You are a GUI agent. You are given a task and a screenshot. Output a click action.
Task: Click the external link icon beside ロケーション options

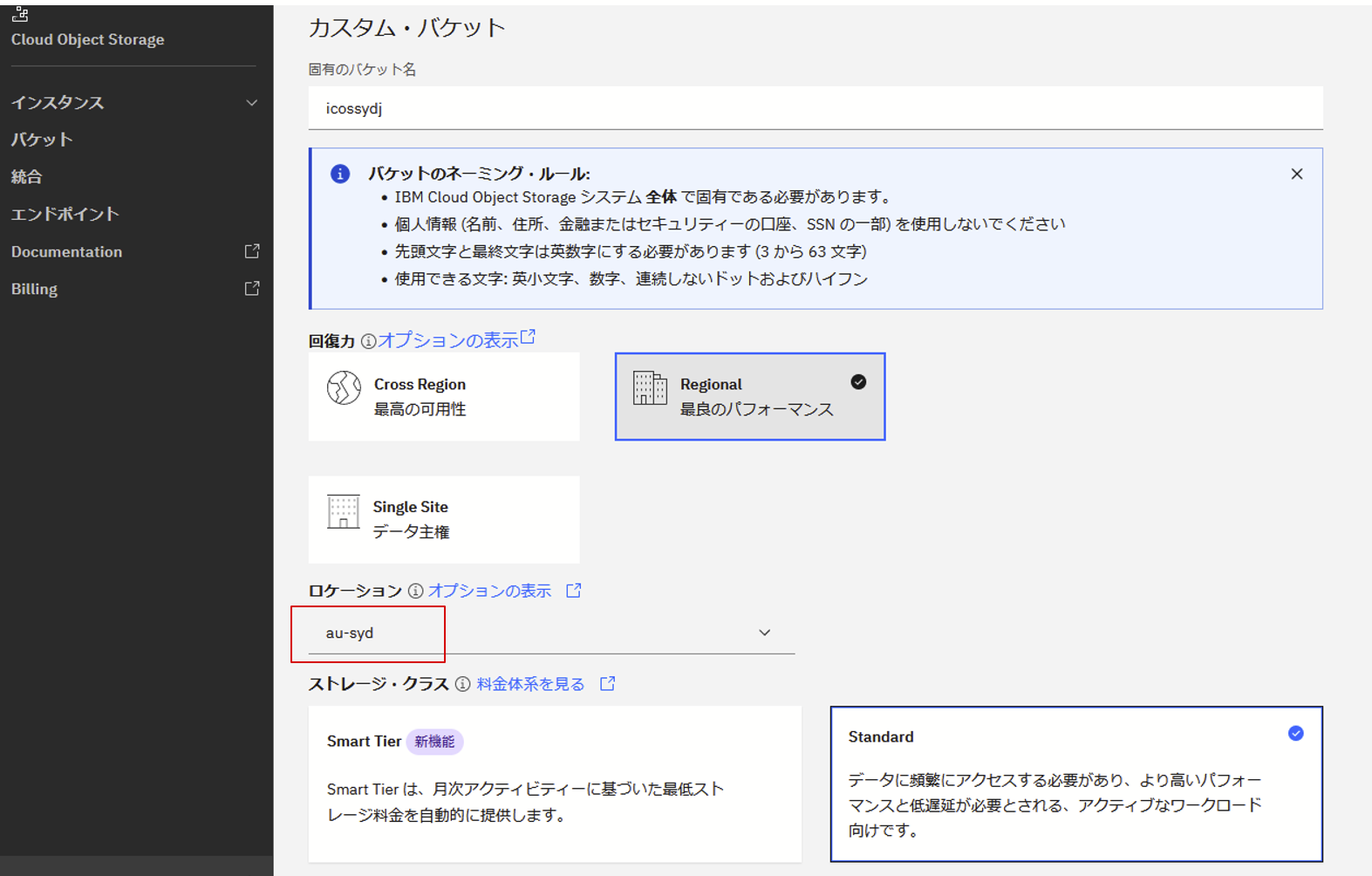click(x=573, y=591)
